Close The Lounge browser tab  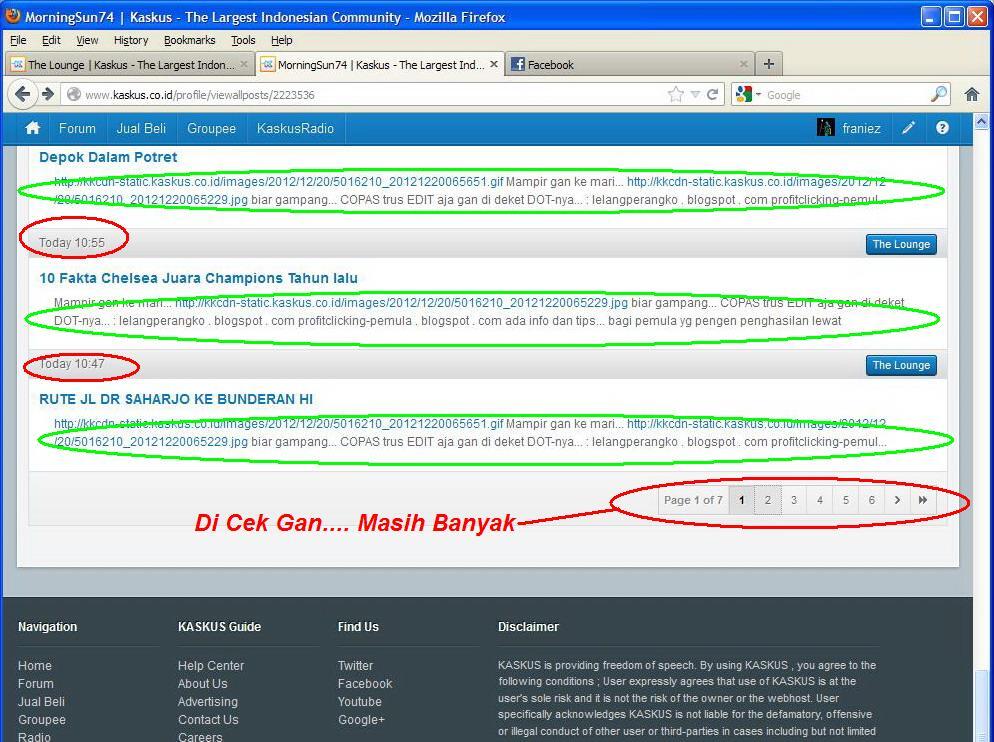[244, 64]
